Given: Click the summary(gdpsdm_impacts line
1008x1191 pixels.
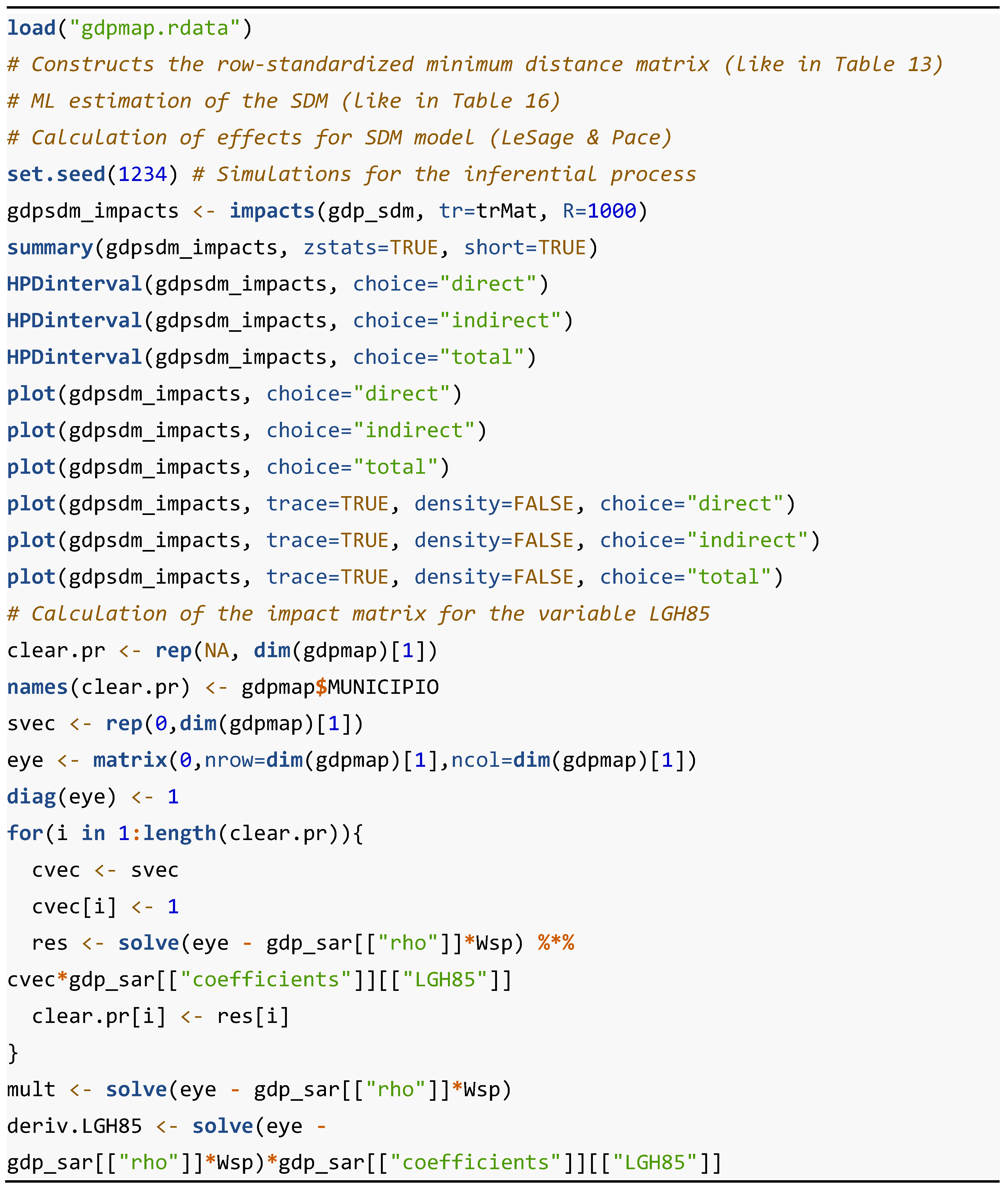Looking at the screenshot, I should tap(303, 247).
